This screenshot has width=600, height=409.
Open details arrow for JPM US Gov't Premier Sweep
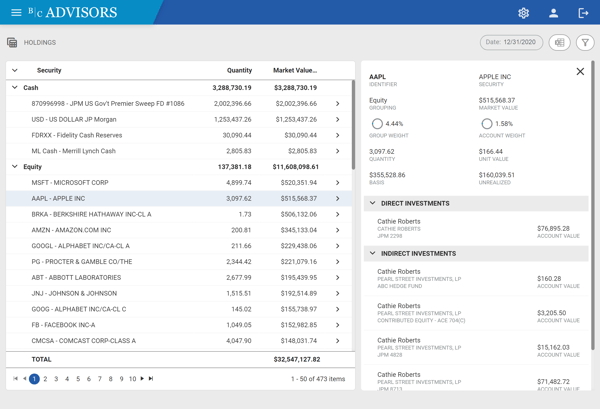(338, 103)
